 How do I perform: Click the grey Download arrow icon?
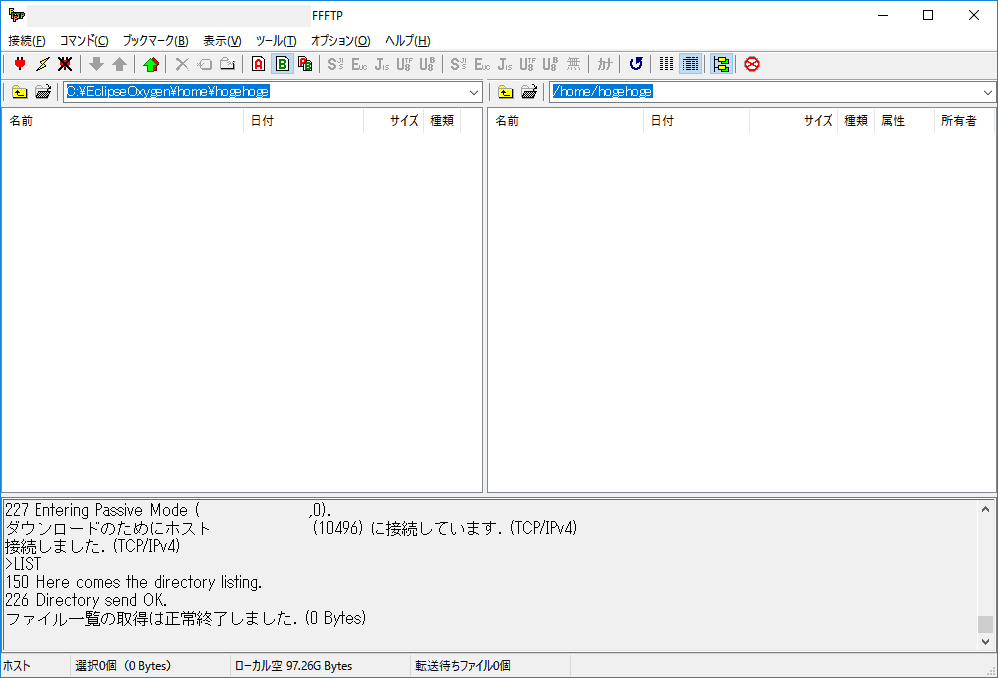96,64
